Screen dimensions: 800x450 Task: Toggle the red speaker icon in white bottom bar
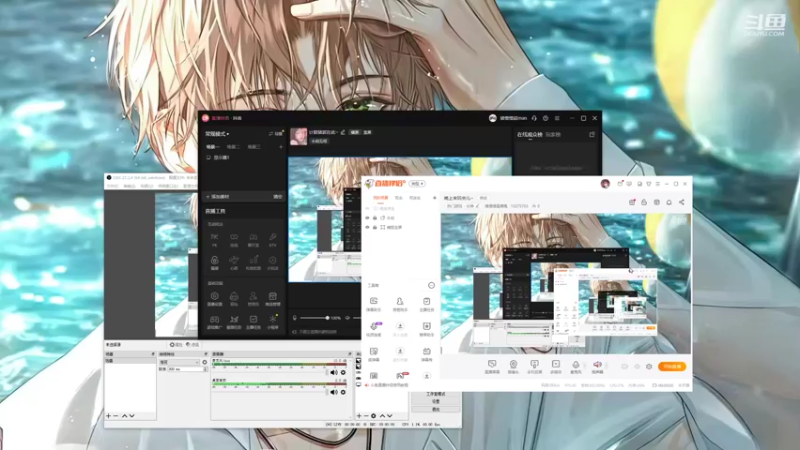pyautogui.click(x=597, y=366)
